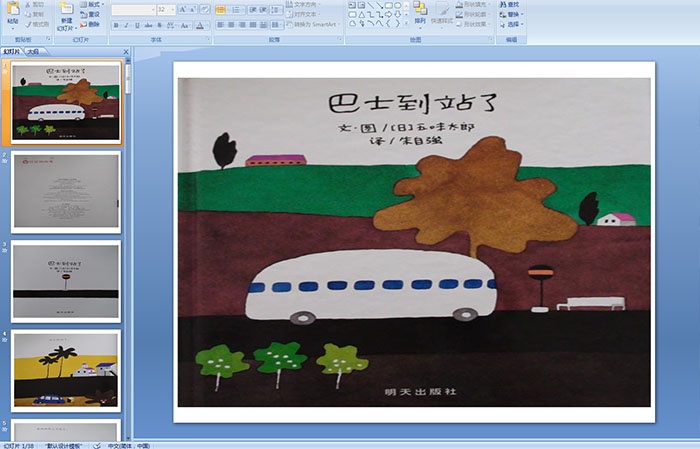Image resolution: width=700 pixels, height=449 pixels.
Task: Toggle bold formatting
Action: pyautogui.click(x=116, y=25)
